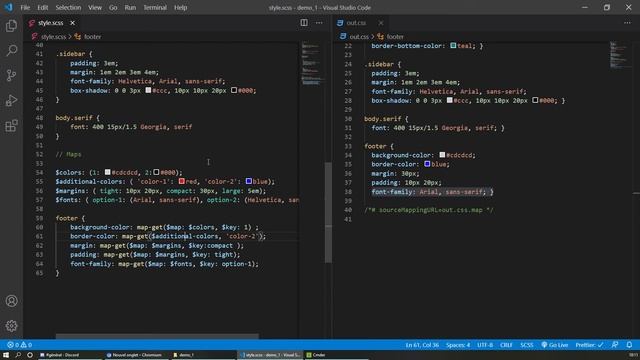Change CRLF end of line sequence
Screen dimensions: 640x360
[x=506, y=345]
